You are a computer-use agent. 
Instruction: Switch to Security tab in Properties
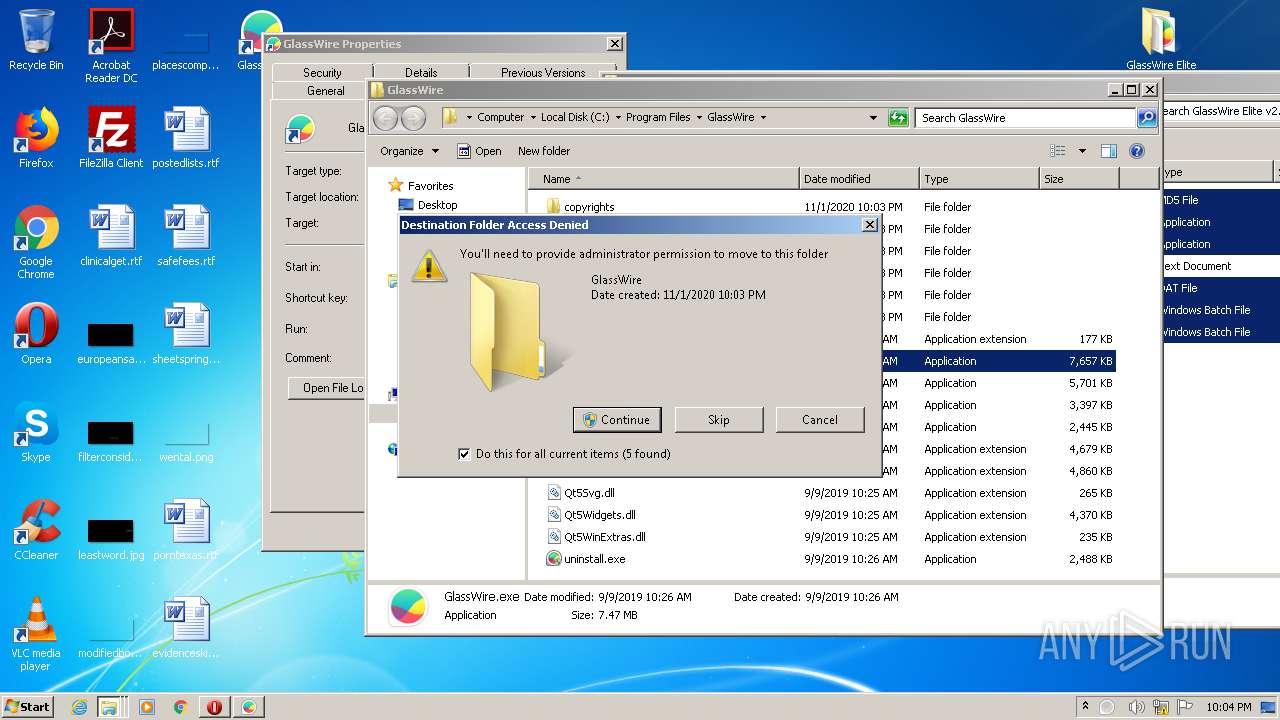coord(322,72)
